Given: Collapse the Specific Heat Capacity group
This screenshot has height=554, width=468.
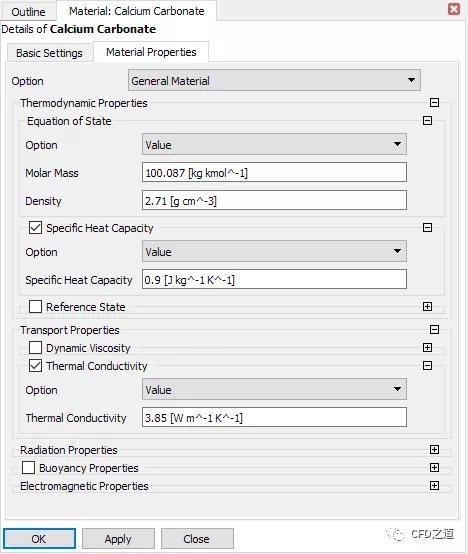Looking at the screenshot, I should tap(427, 228).
